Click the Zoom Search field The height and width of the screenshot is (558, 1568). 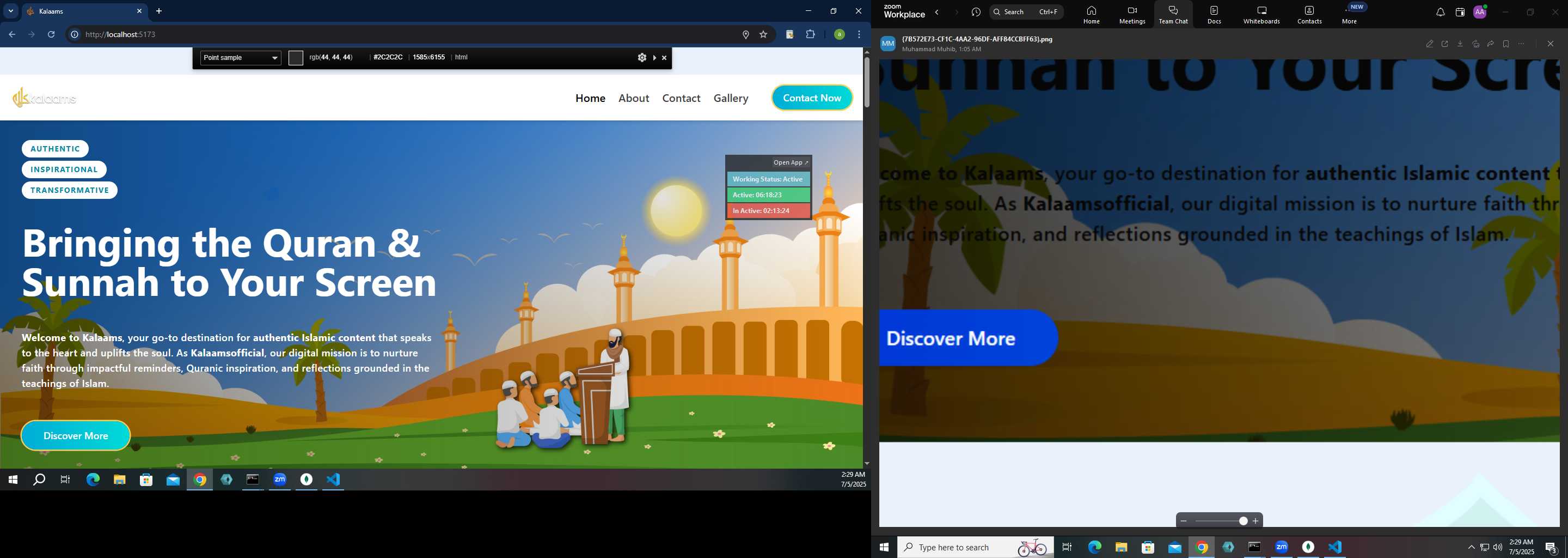pyautogui.click(x=1026, y=12)
